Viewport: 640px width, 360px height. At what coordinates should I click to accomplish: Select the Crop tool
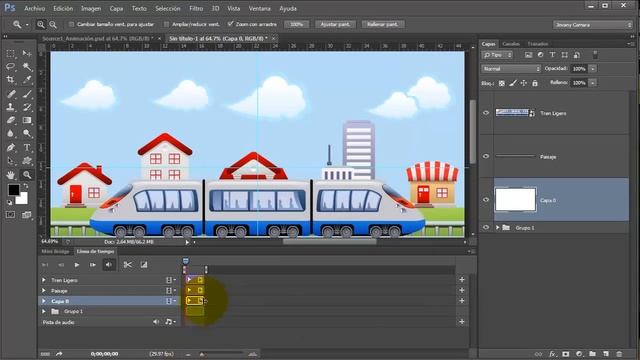pyautogui.click(x=11, y=80)
